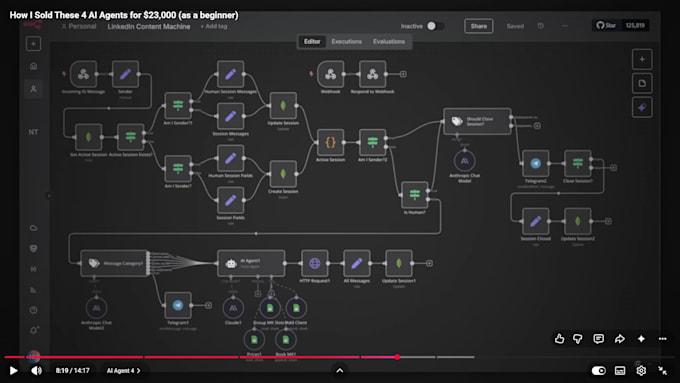Switch to the Executions tab

pyautogui.click(x=347, y=42)
